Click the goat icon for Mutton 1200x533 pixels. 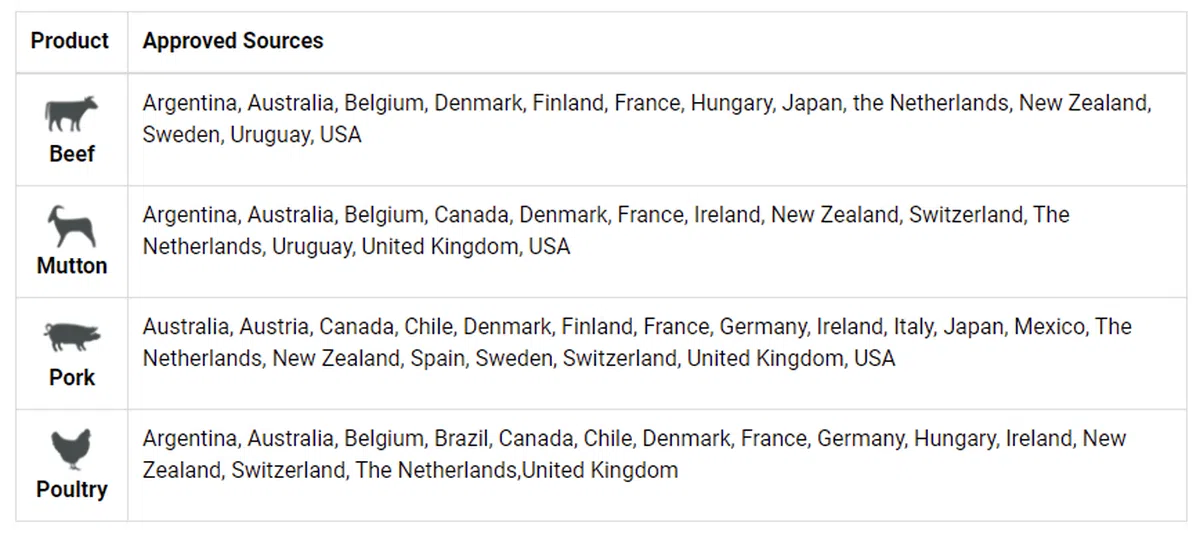(x=71, y=226)
